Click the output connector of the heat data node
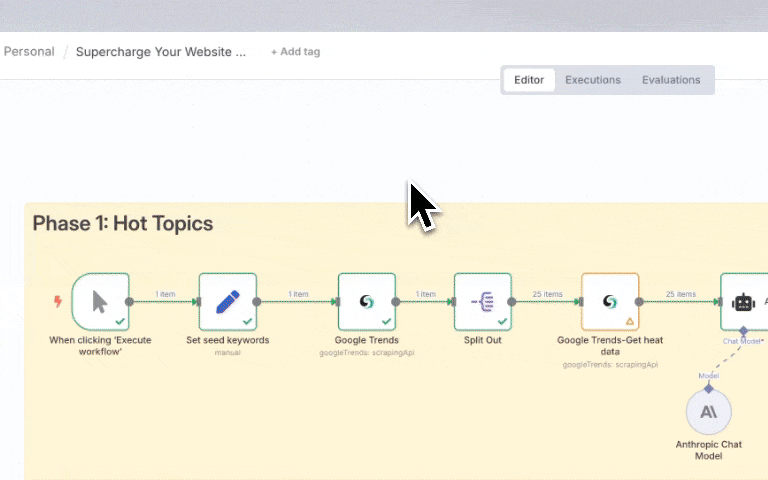This screenshot has height=480, width=768. [x=639, y=302]
